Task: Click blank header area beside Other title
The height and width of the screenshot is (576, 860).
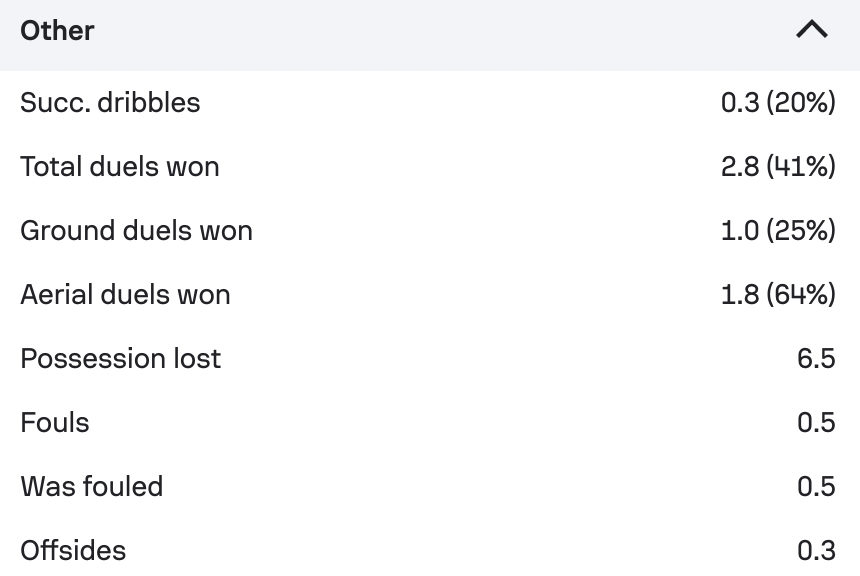Action: (x=439, y=31)
